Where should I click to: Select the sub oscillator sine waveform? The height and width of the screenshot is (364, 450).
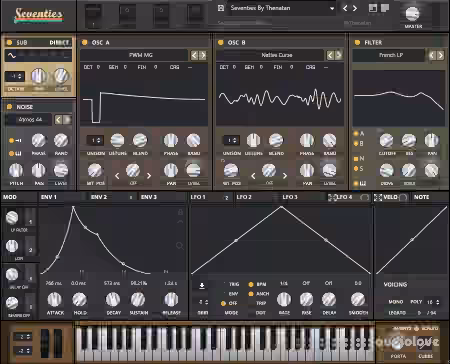click(12, 56)
